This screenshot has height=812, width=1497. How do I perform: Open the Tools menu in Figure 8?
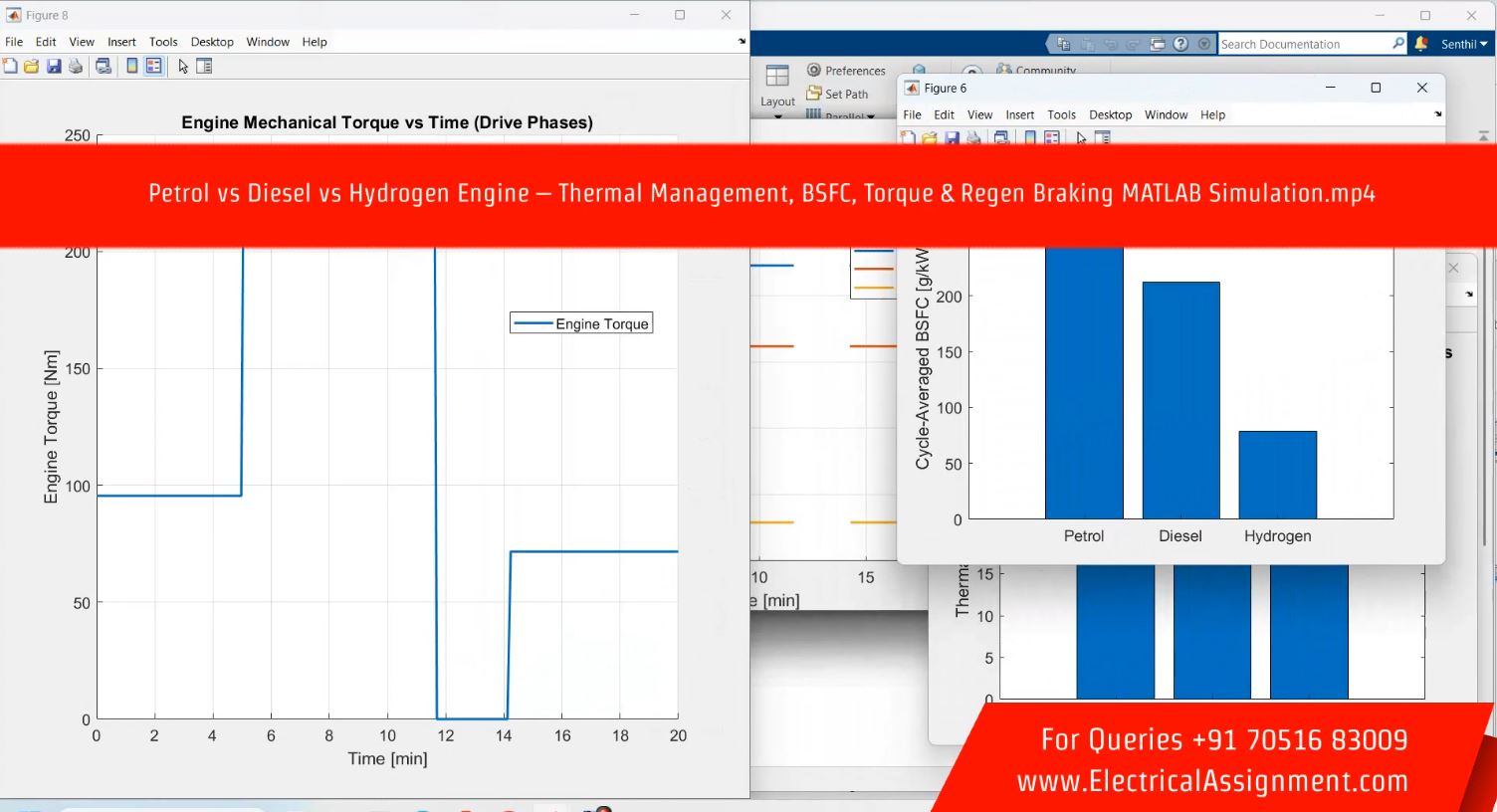pyautogui.click(x=163, y=42)
